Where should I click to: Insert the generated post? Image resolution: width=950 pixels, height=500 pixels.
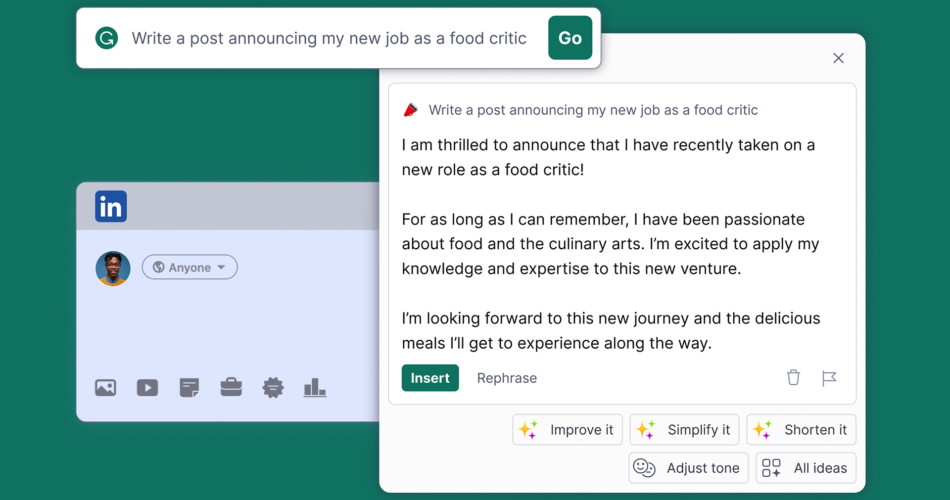tap(430, 378)
